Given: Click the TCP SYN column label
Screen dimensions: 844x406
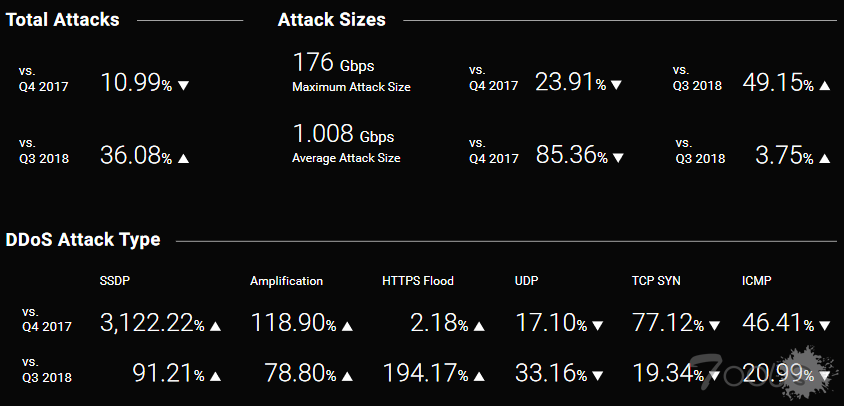Looking at the screenshot, I should point(656,281).
